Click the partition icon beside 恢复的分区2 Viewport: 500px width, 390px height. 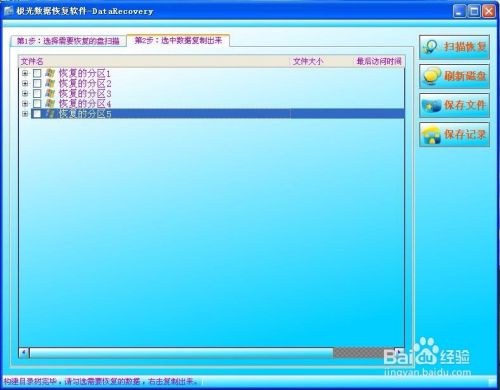[x=50, y=83]
